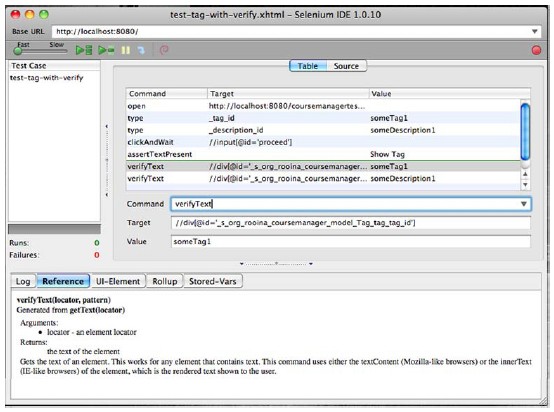Click the Command column header

tap(166, 94)
